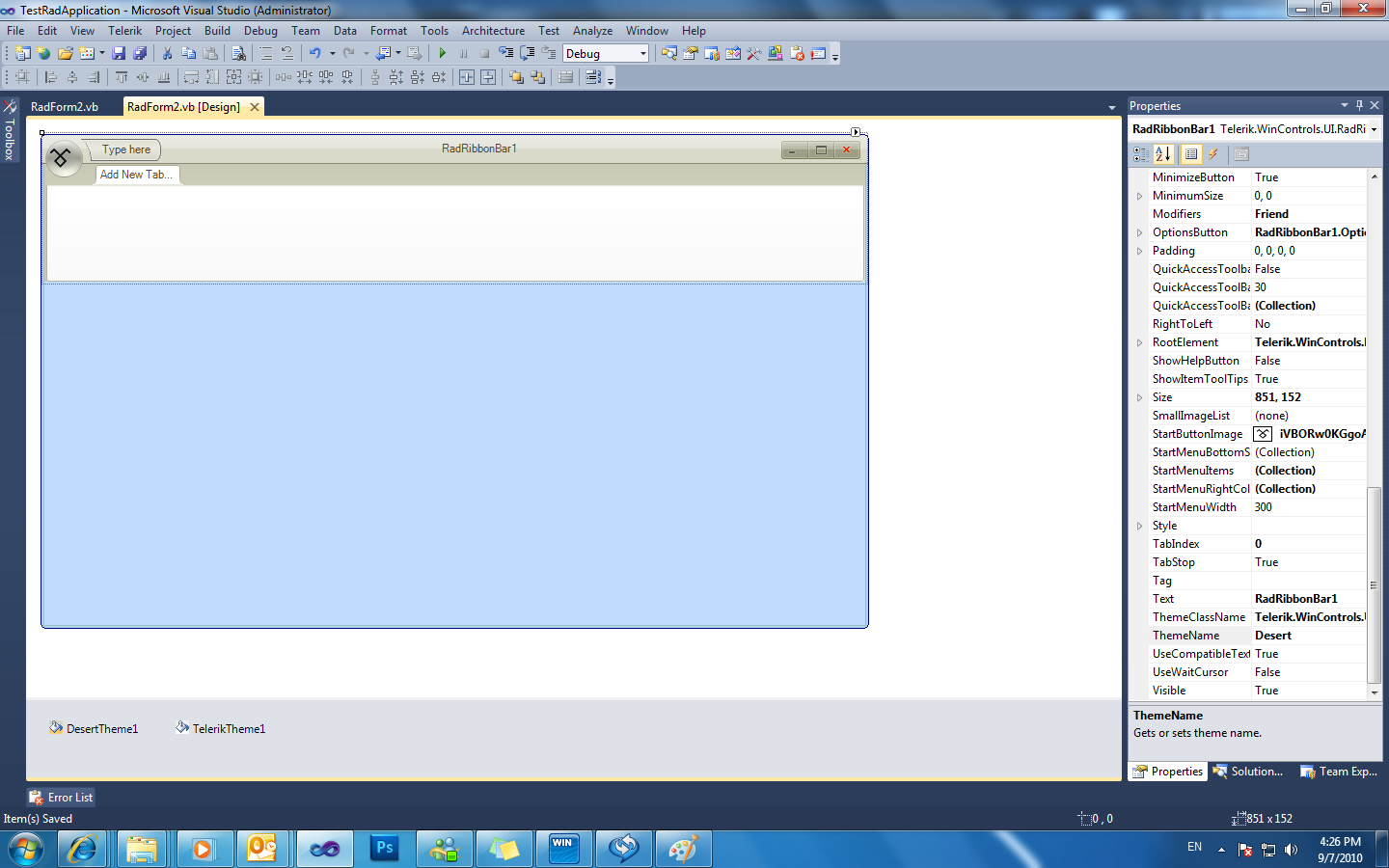Open the Properties Window toolbar icon
The width and height of the screenshot is (1389, 868).
691,54
